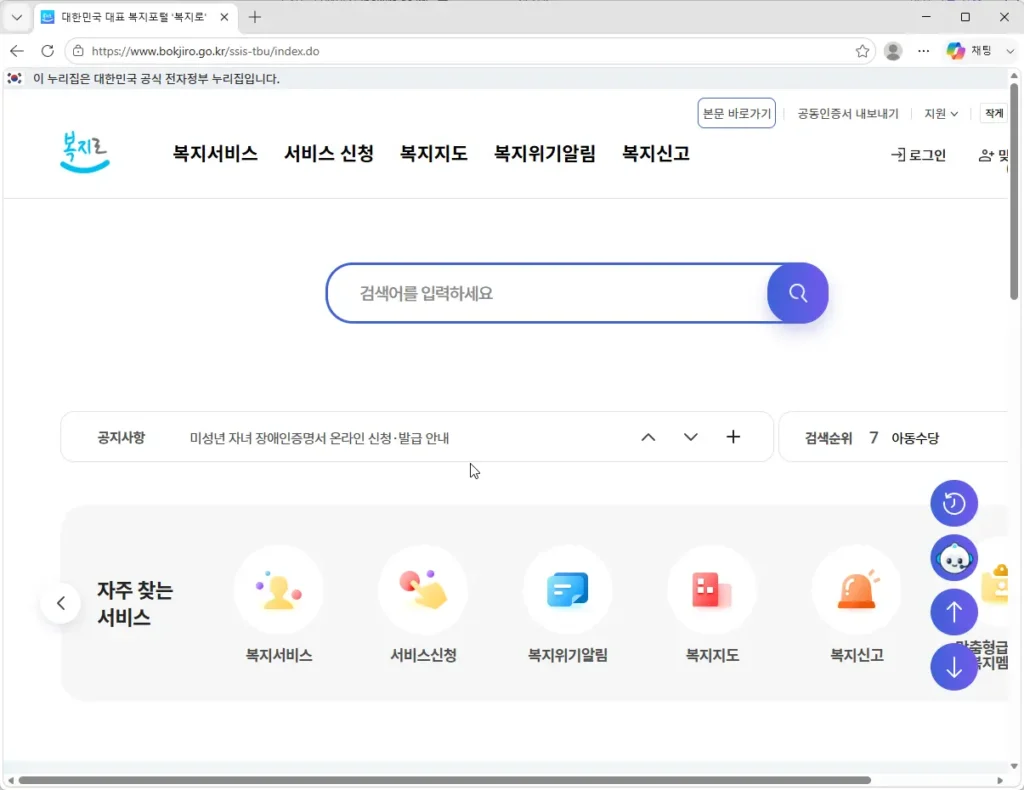Open the 복지서비스 shortcut icon
This screenshot has width=1024, height=790.
point(279,590)
